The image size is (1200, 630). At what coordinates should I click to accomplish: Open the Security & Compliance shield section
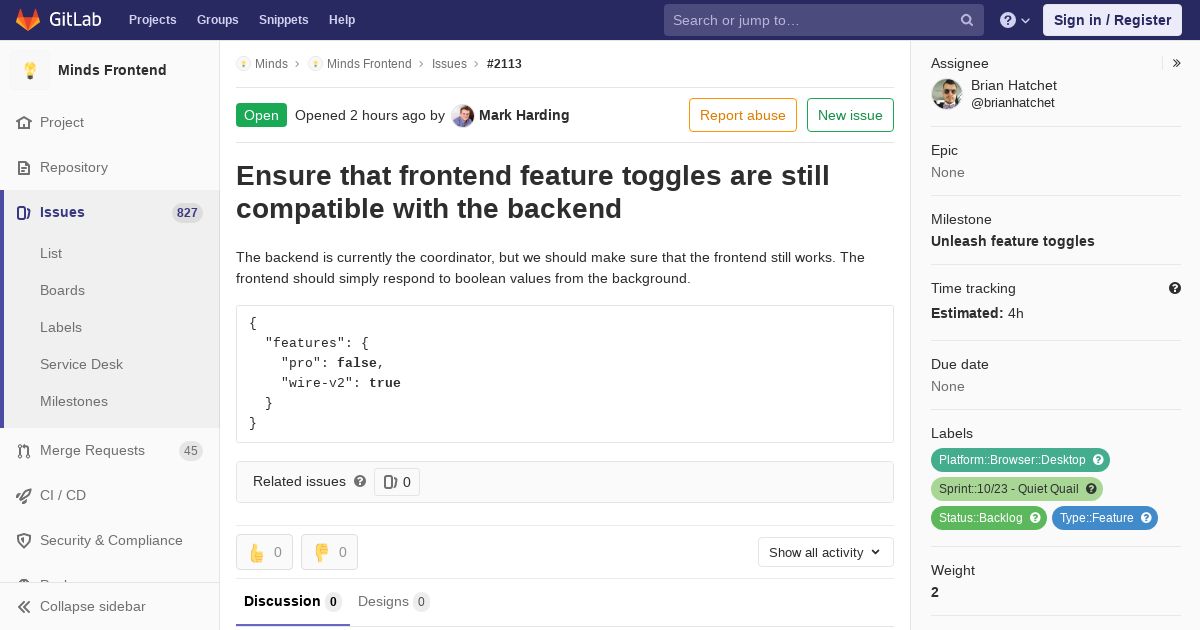[x=110, y=540]
